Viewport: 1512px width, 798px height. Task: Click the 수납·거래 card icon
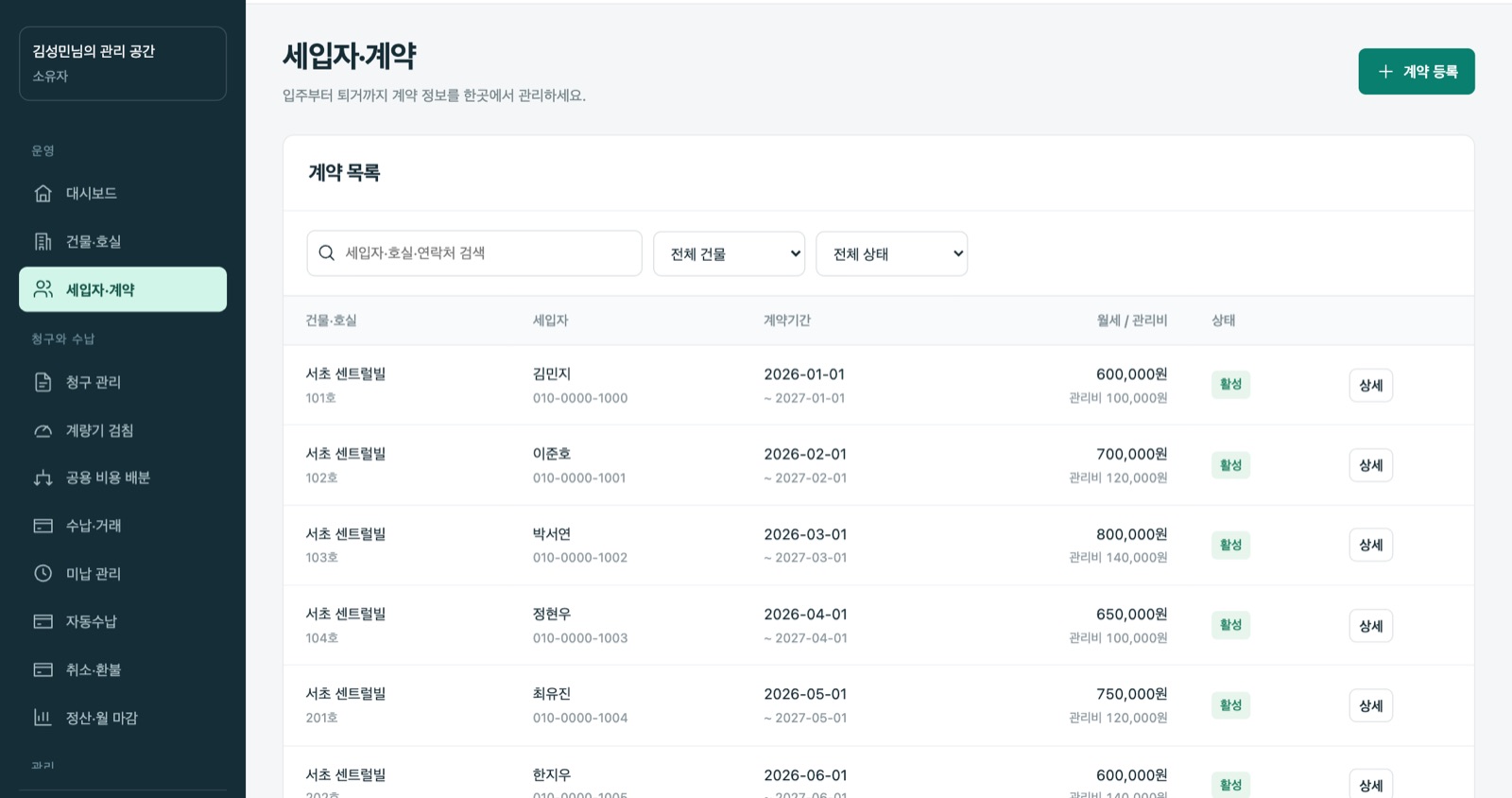pyautogui.click(x=43, y=526)
